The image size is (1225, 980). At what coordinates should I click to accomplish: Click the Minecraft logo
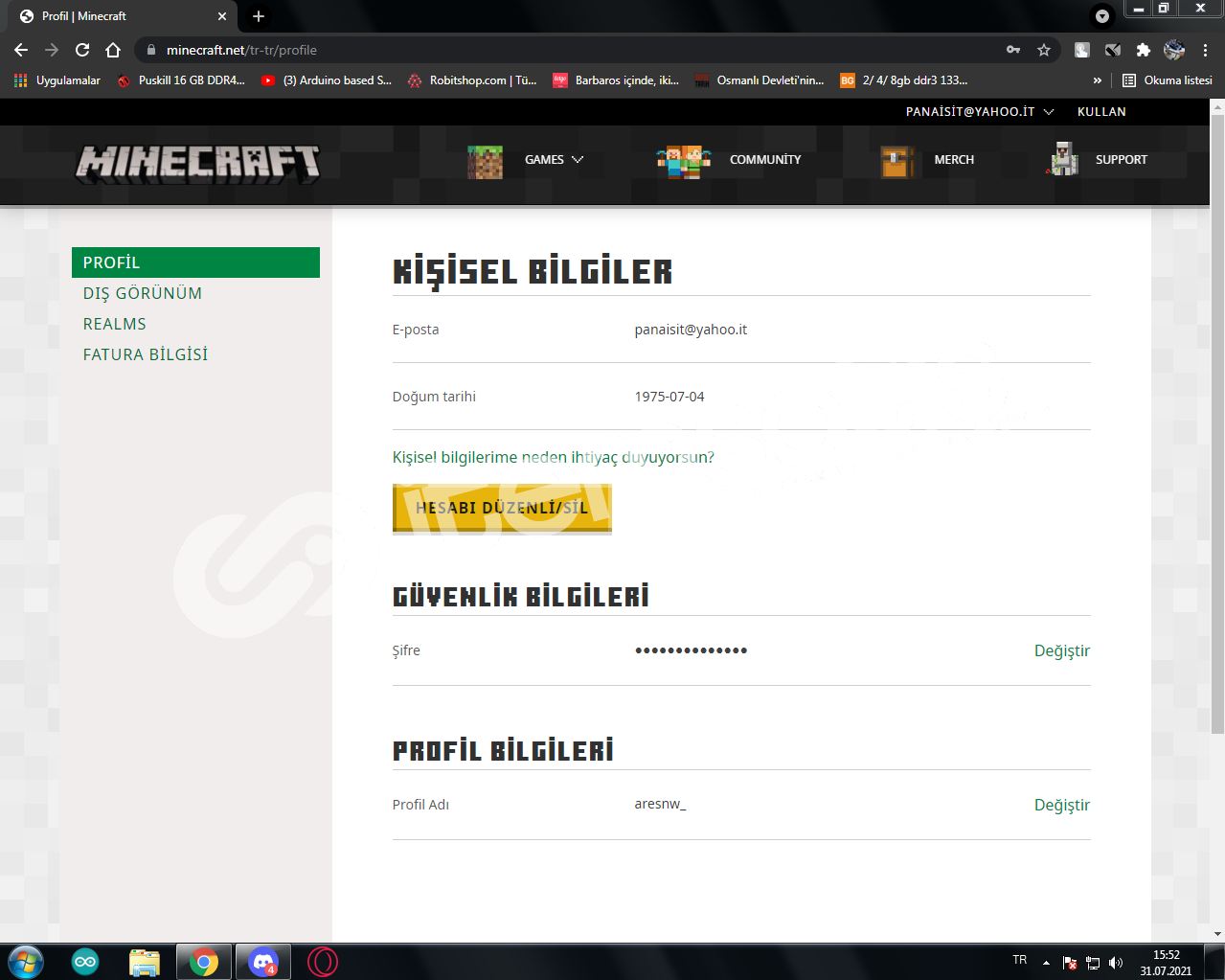pos(198,164)
